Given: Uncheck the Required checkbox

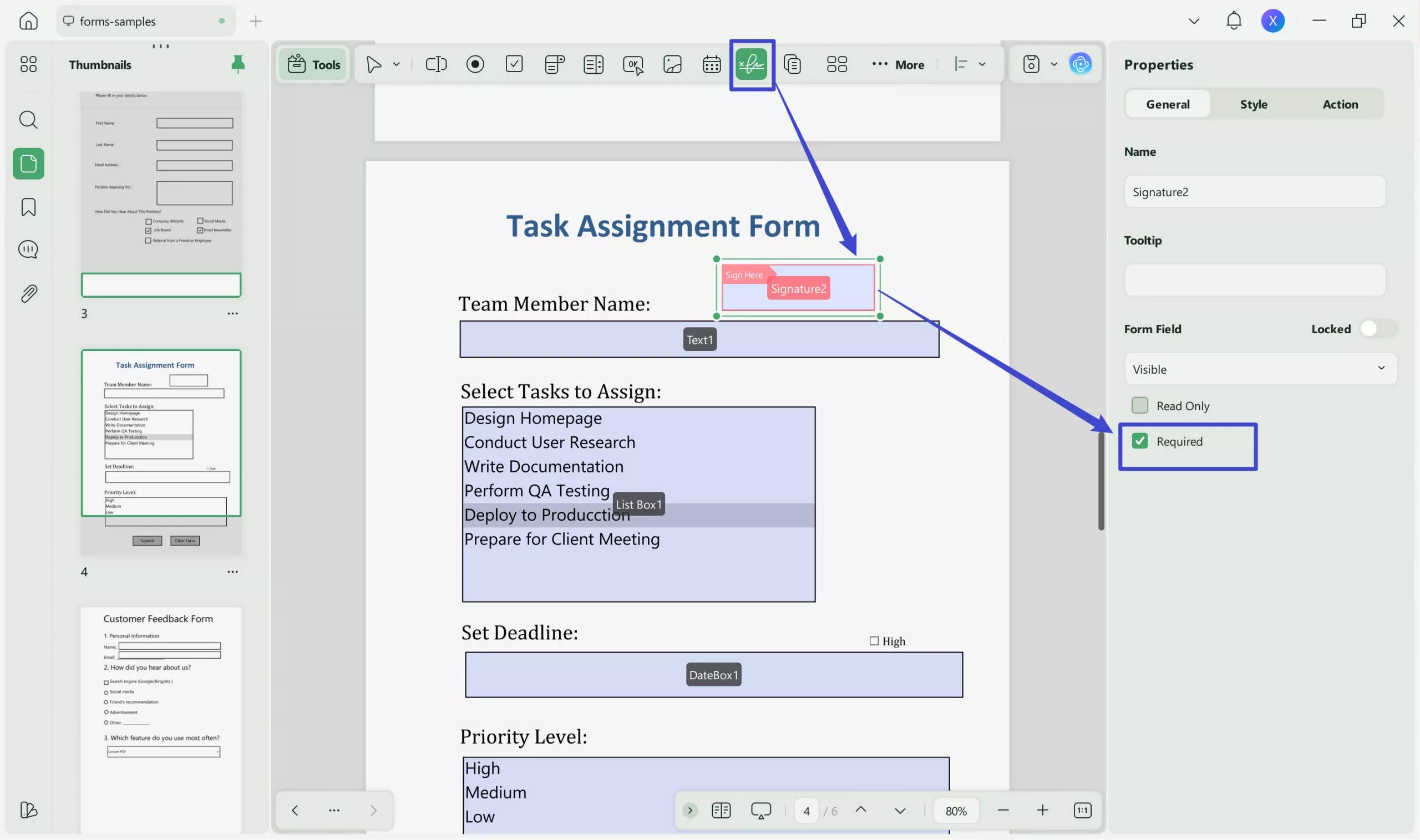Looking at the screenshot, I should (x=1139, y=441).
